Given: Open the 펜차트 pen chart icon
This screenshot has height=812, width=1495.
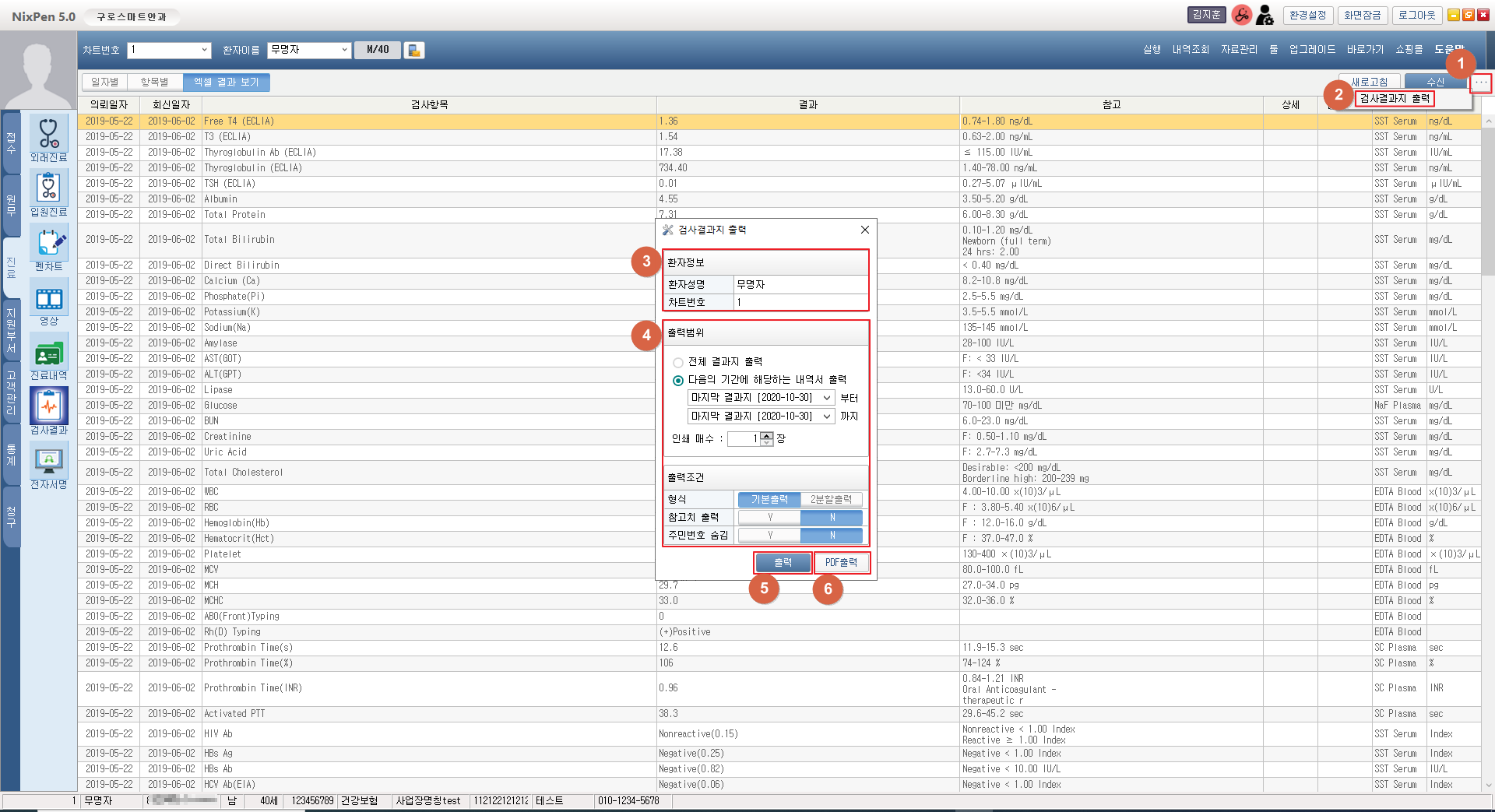Looking at the screenshot, I should [49, 243].
